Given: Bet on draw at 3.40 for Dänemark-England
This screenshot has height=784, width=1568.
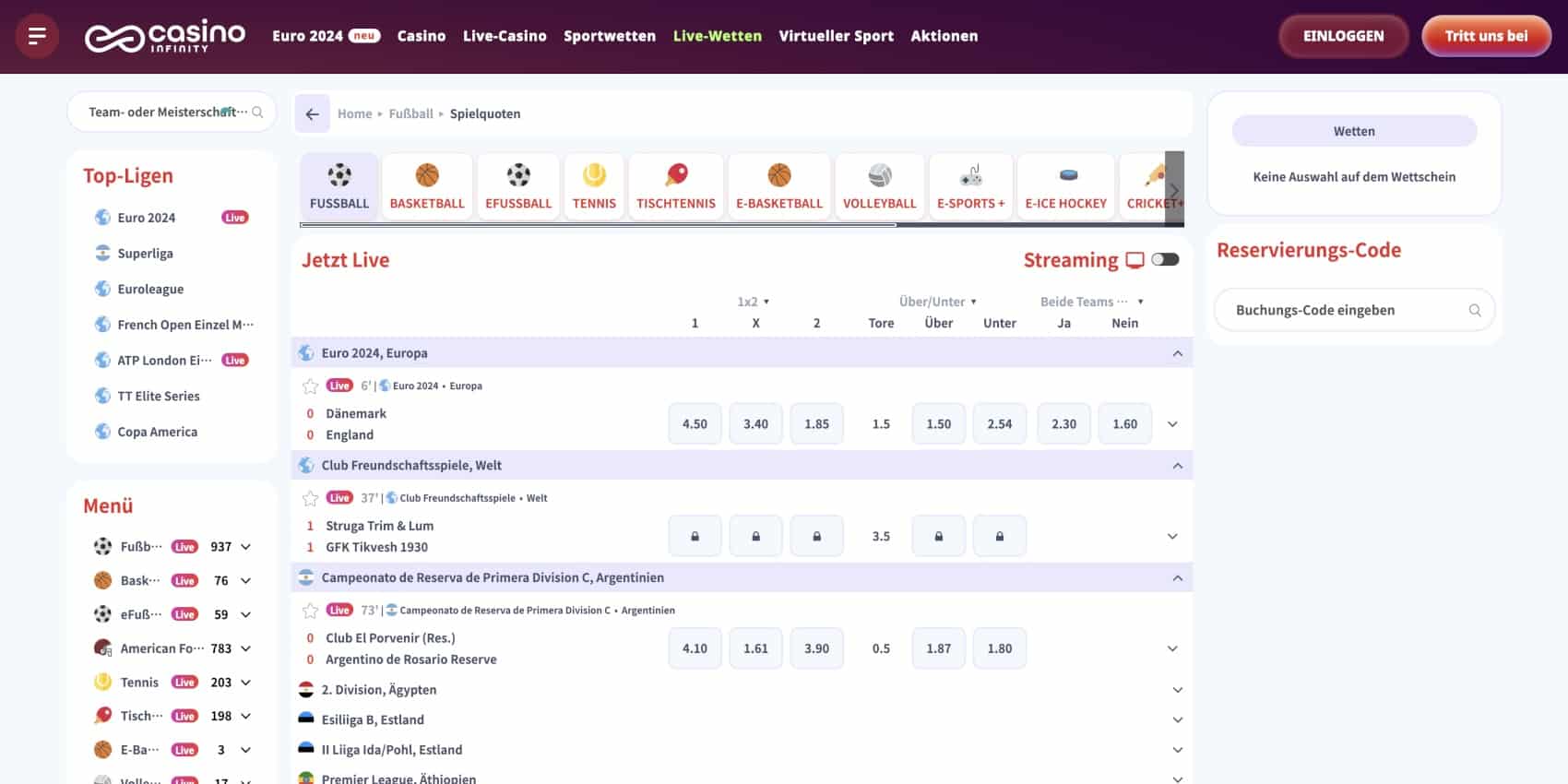Looking at the screenshot, I should [755, 424].
